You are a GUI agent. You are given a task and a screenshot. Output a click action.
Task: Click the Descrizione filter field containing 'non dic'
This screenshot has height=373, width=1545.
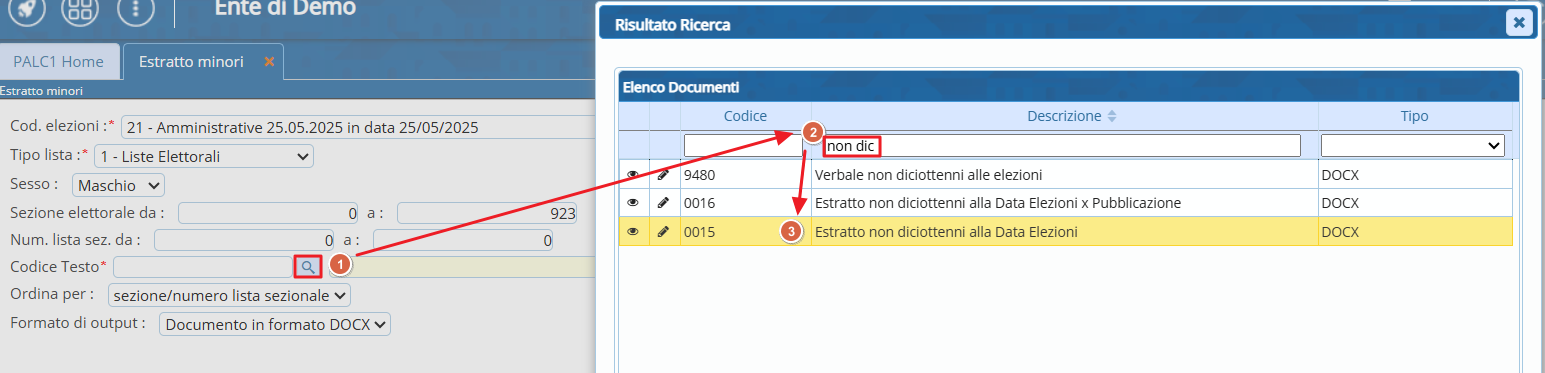pyautogui.click(x=1062, y=146)
